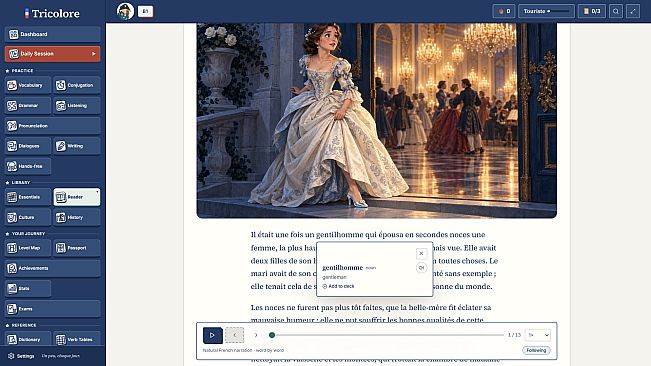Viewport: 651px width, 366px height.
Task: Open the Dashboard page icon
Action: (x=14, y=34)
